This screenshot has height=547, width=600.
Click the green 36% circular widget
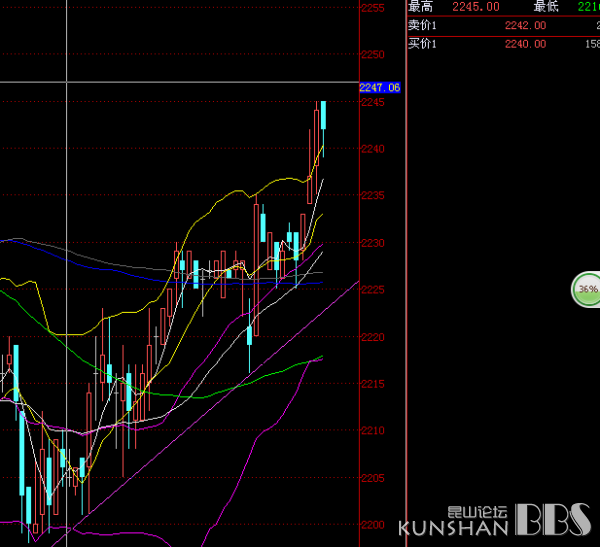pyautogui.click(x=586, y=289)
